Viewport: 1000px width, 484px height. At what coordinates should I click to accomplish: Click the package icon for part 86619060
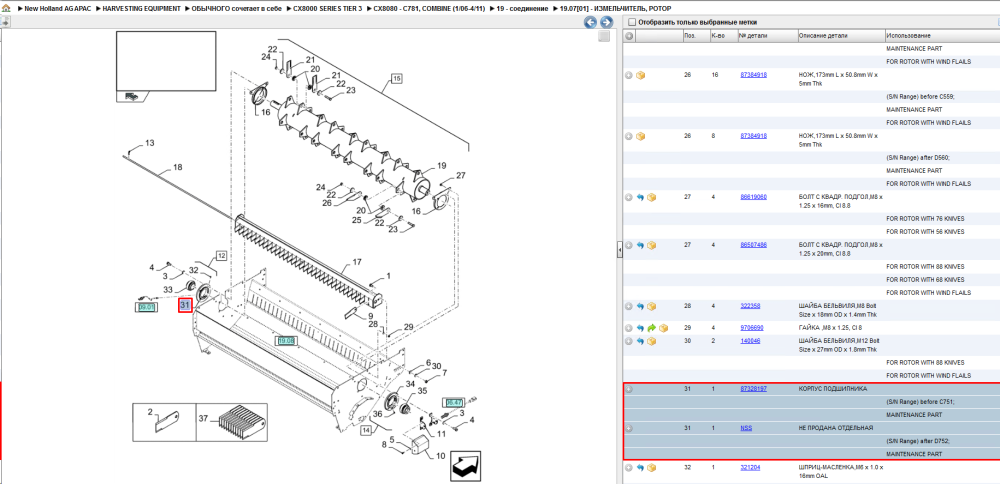pyautogui.click(x=652, y=197)
